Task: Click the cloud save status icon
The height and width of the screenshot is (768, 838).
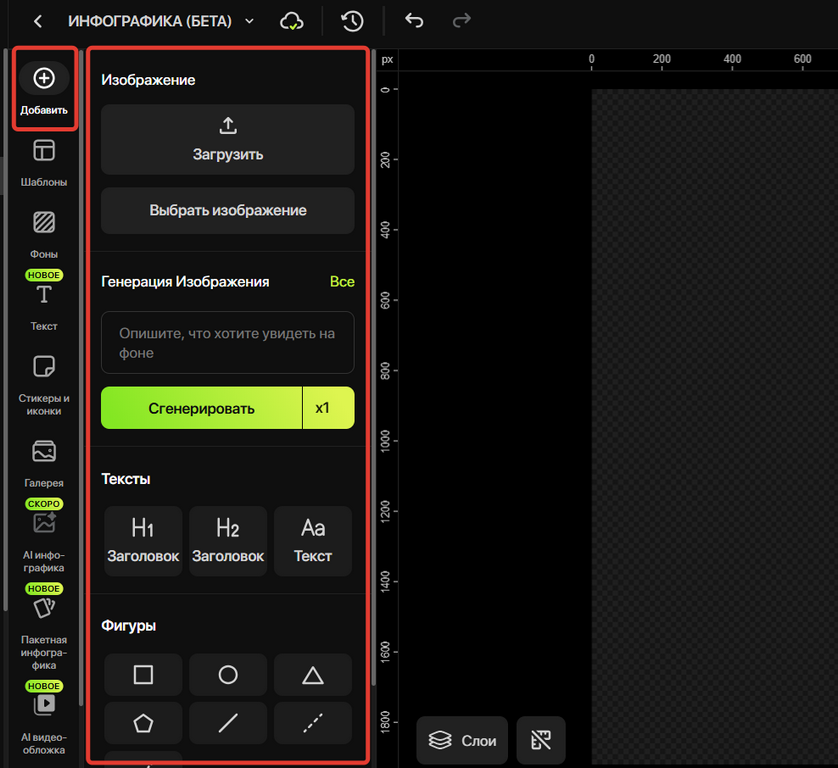Action: click(x=292, y=21)
